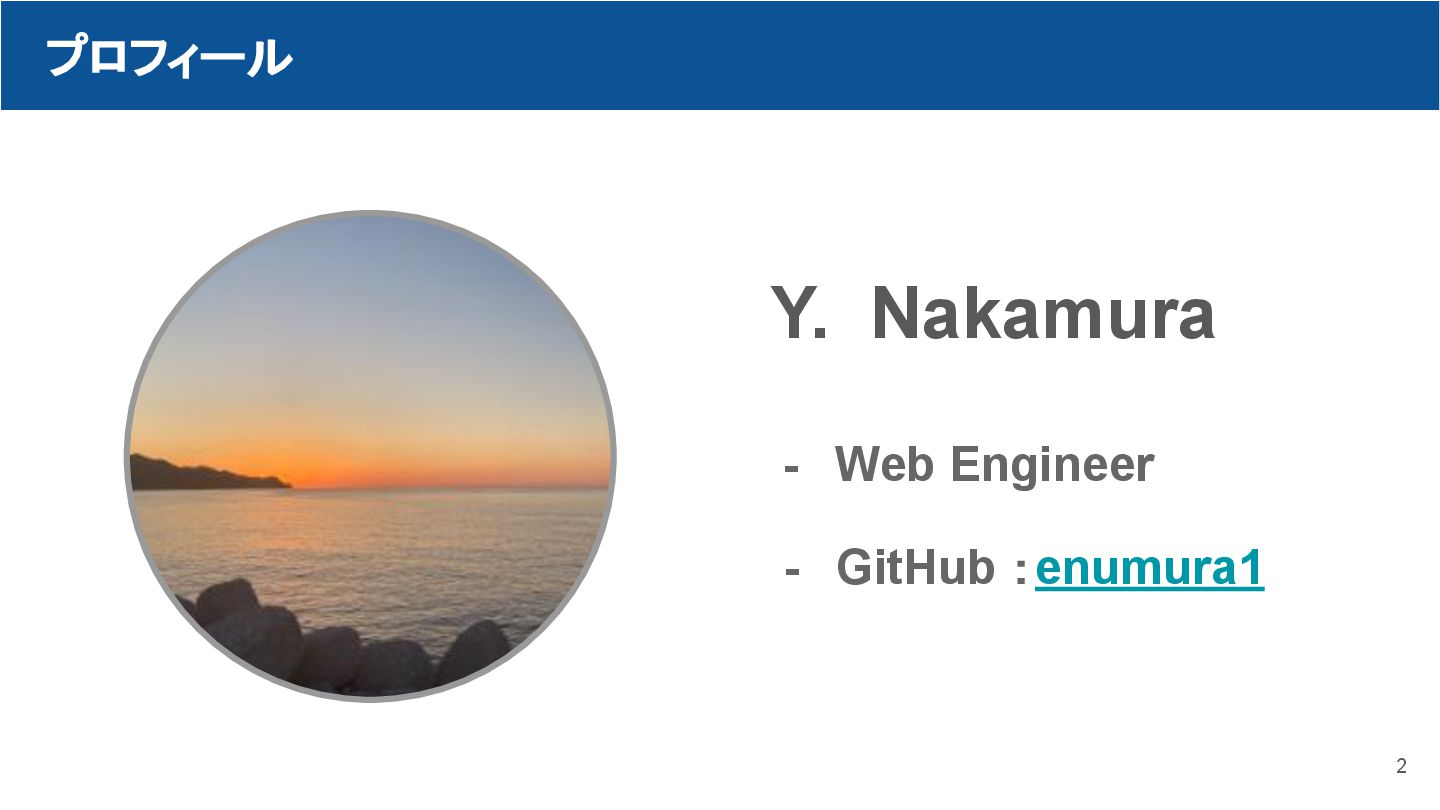The height and width of the screenshot is (810, 1440).
Task: Click the circular sunset profile photo
Action: click(370, 455)
